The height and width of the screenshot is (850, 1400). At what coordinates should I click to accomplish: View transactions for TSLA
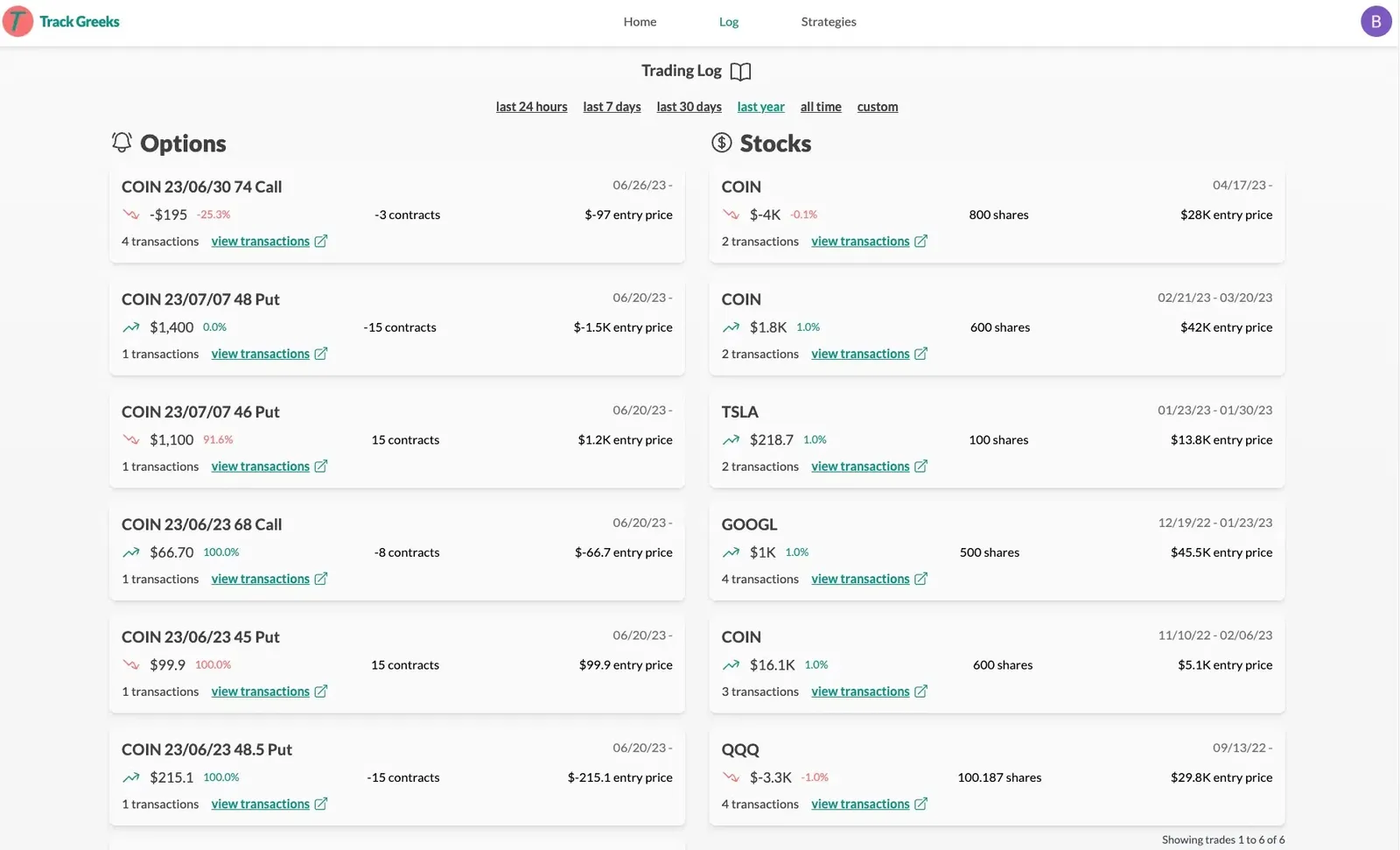pos(860,466)
